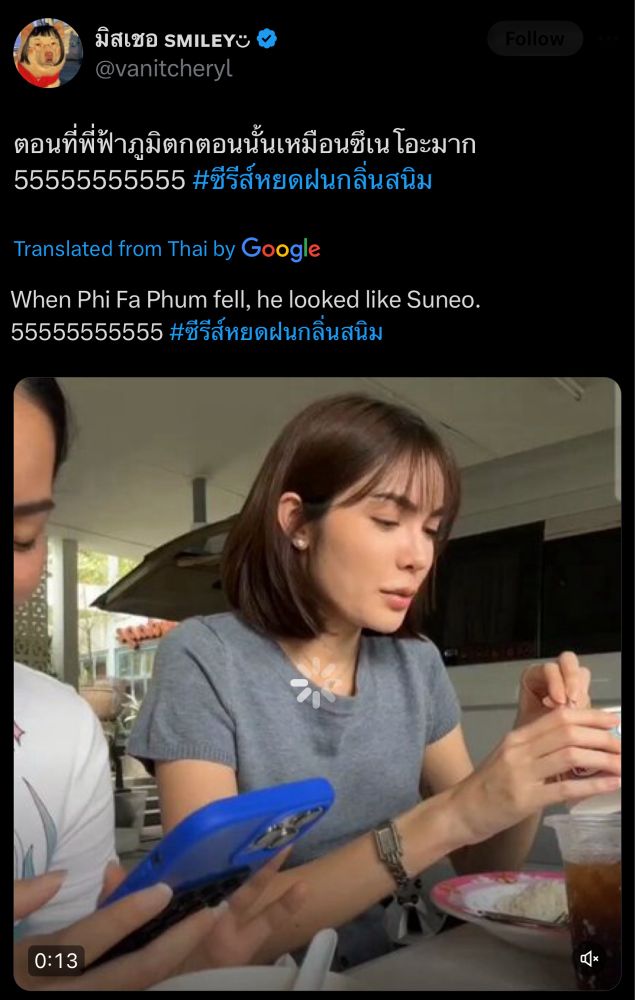Open the profile avatar picture

(48, 53)
